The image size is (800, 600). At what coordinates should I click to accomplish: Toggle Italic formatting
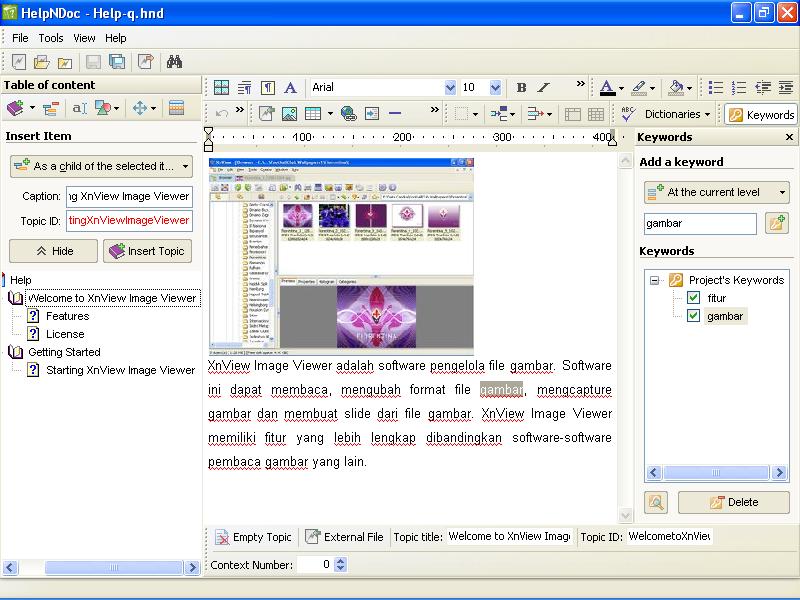click(x=544, y=88)
